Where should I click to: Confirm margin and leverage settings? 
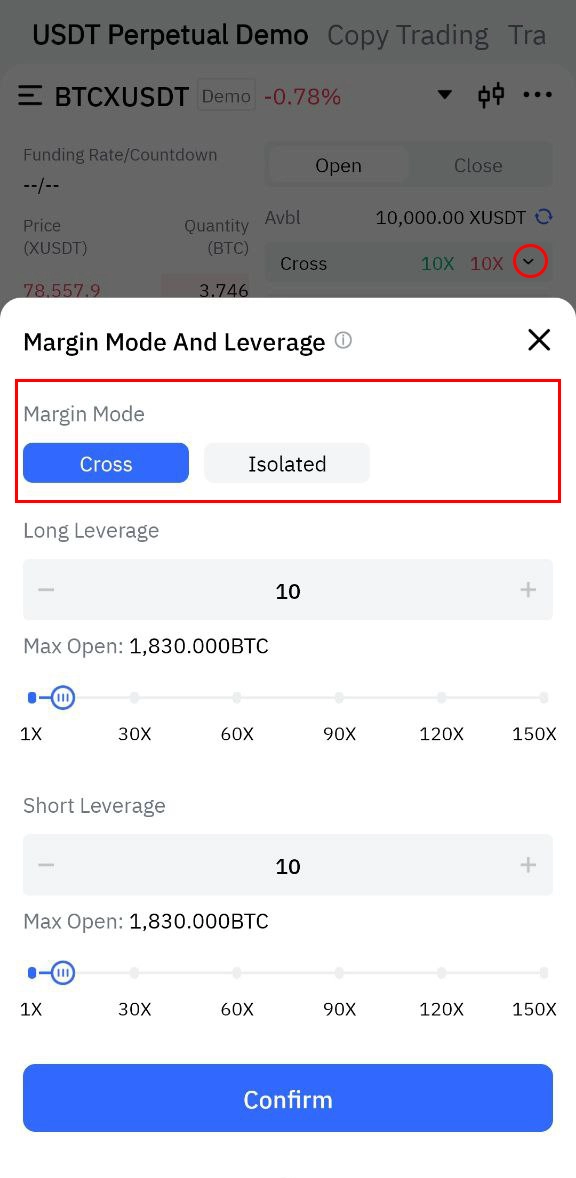[x=288, y=1098]
